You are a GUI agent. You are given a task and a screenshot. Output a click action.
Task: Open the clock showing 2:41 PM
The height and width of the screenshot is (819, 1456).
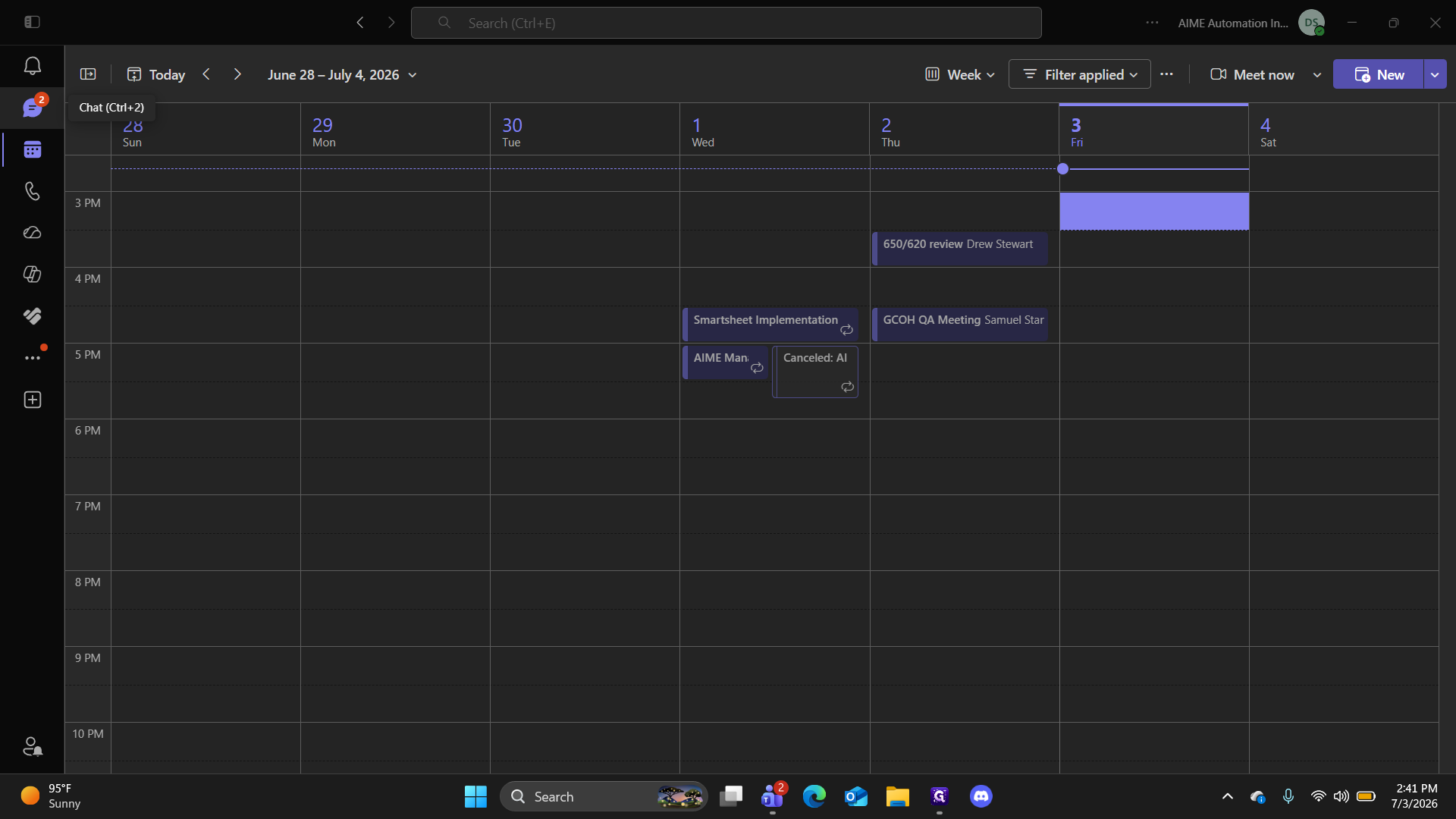[x=1414, y=796]
